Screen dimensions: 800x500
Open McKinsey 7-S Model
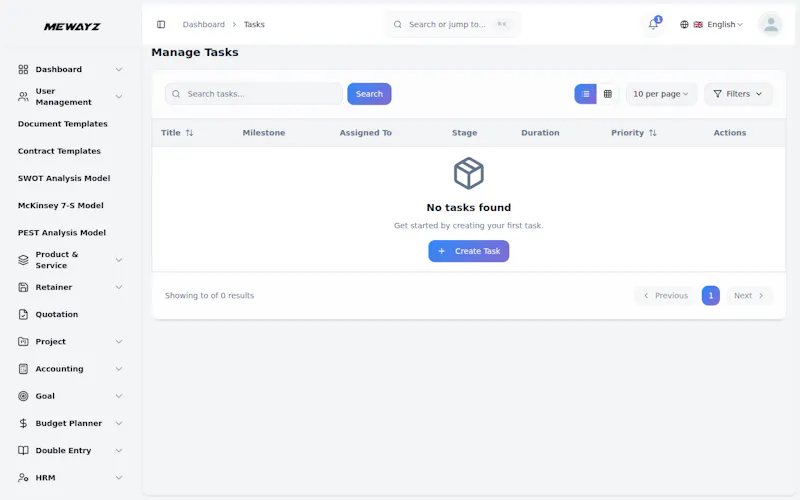pyautogui.click(x=61, y=206)
